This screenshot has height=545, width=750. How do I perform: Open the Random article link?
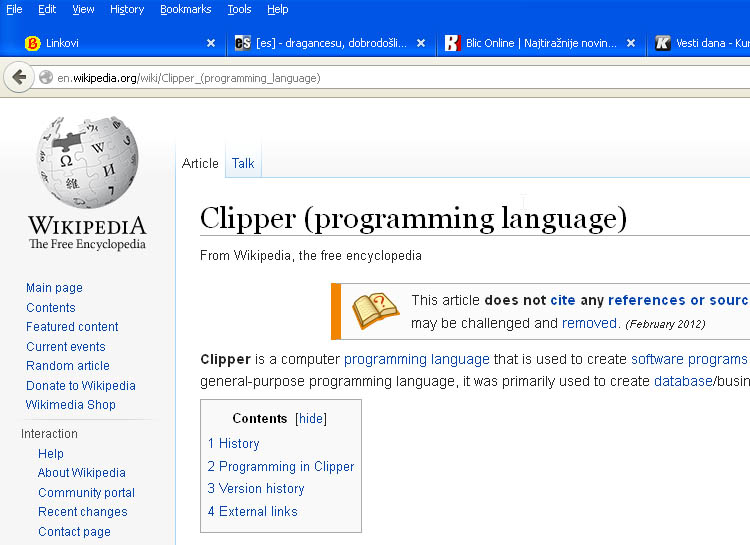(x=68, y=366)
